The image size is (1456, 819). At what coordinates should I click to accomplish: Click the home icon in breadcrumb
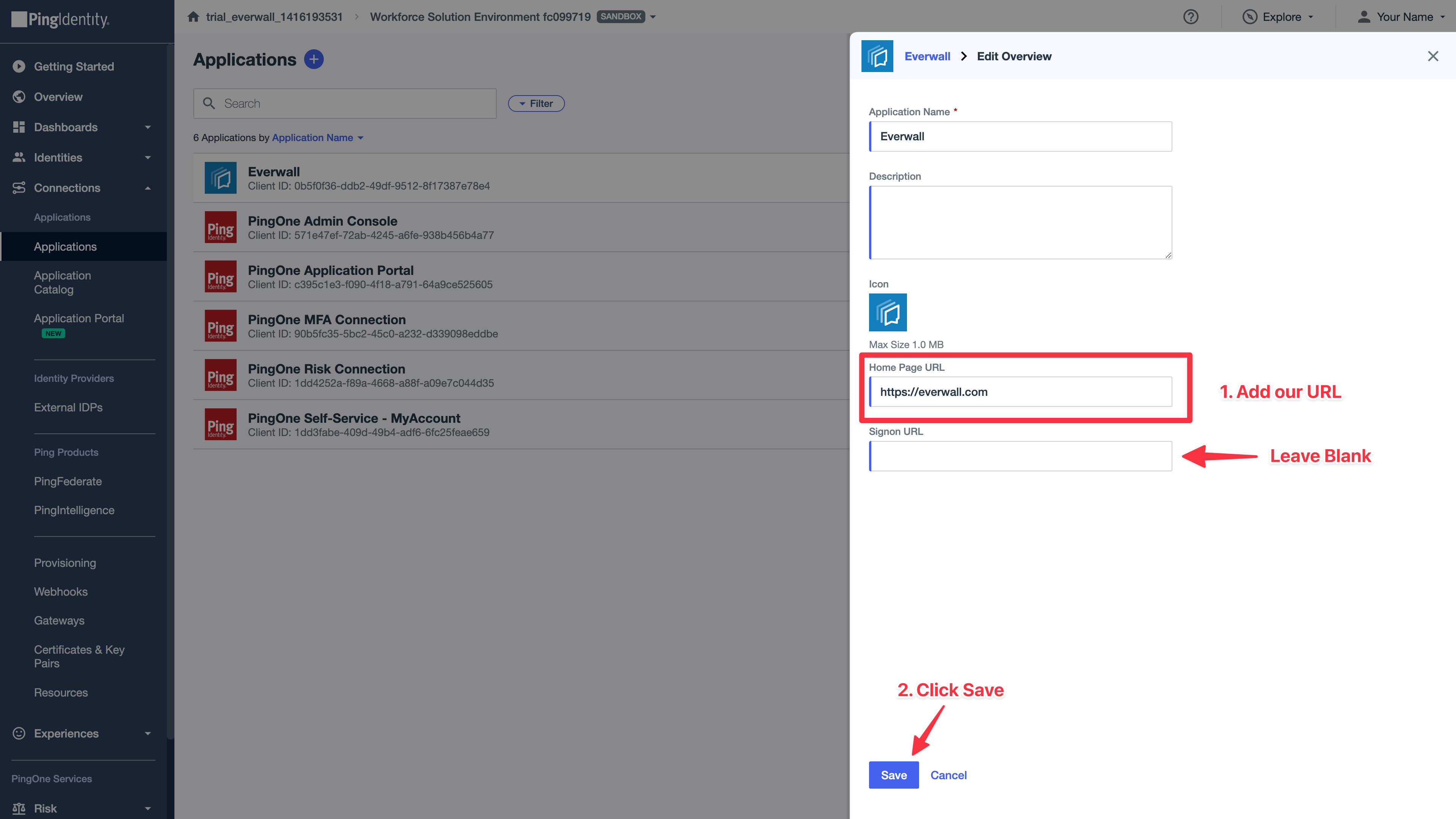coord(193,17)
